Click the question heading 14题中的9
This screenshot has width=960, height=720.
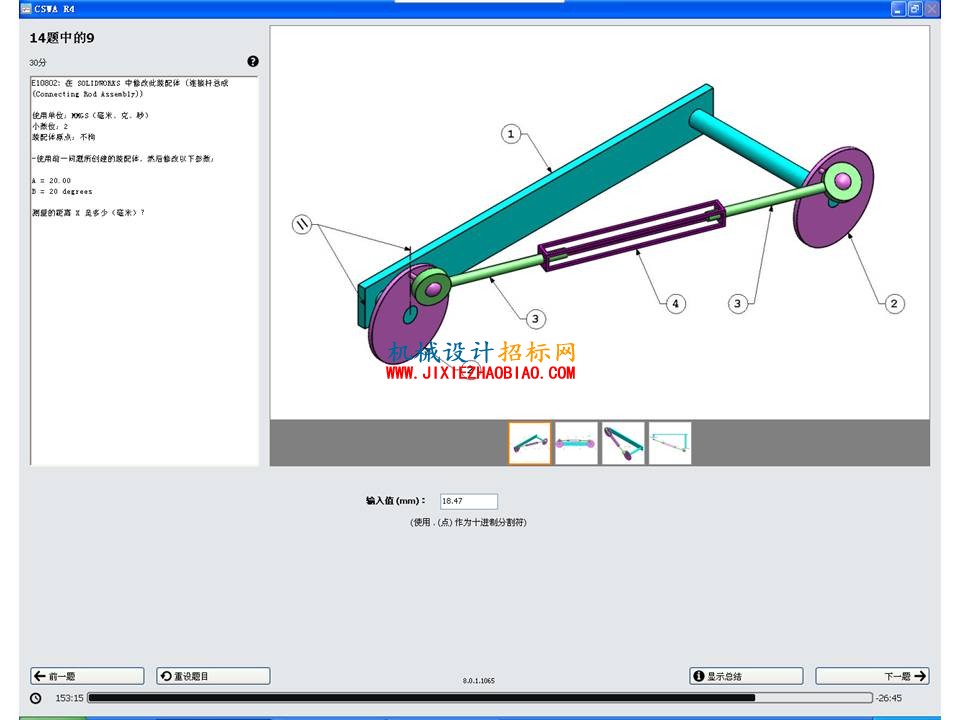(62, 38)
